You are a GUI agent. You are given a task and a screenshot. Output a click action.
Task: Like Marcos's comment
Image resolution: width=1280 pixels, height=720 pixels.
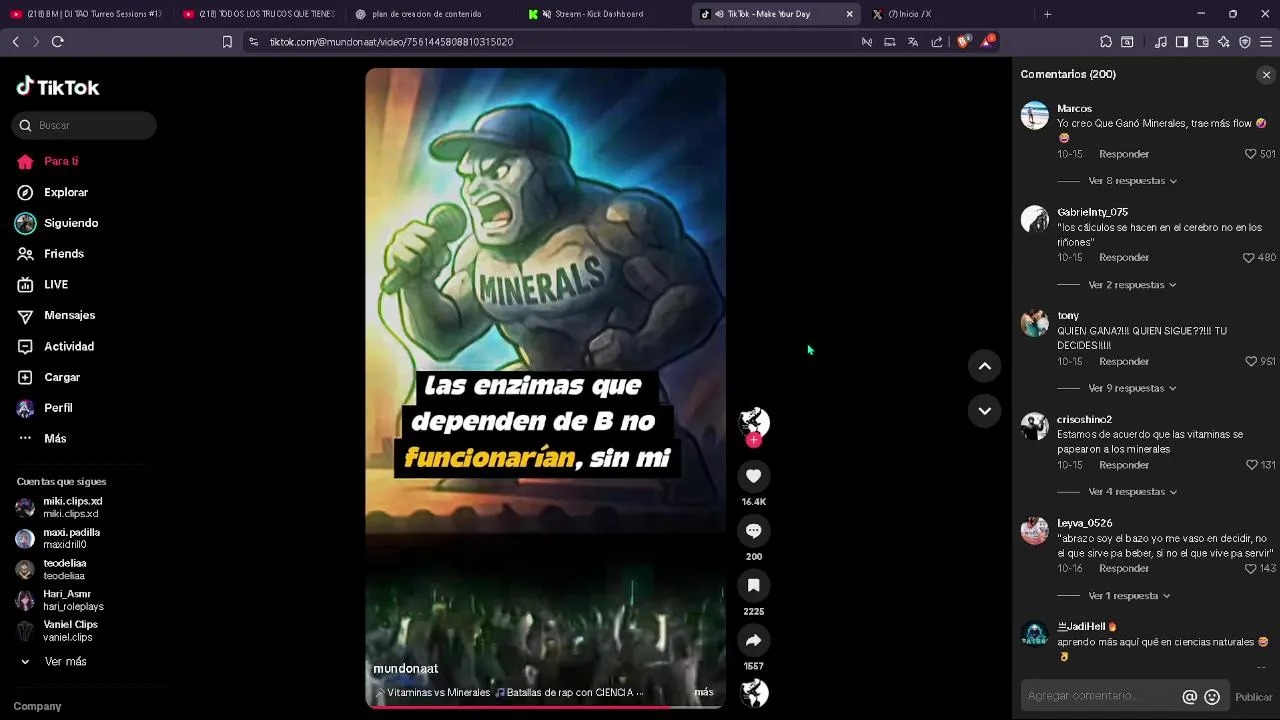coord(1250,154)
